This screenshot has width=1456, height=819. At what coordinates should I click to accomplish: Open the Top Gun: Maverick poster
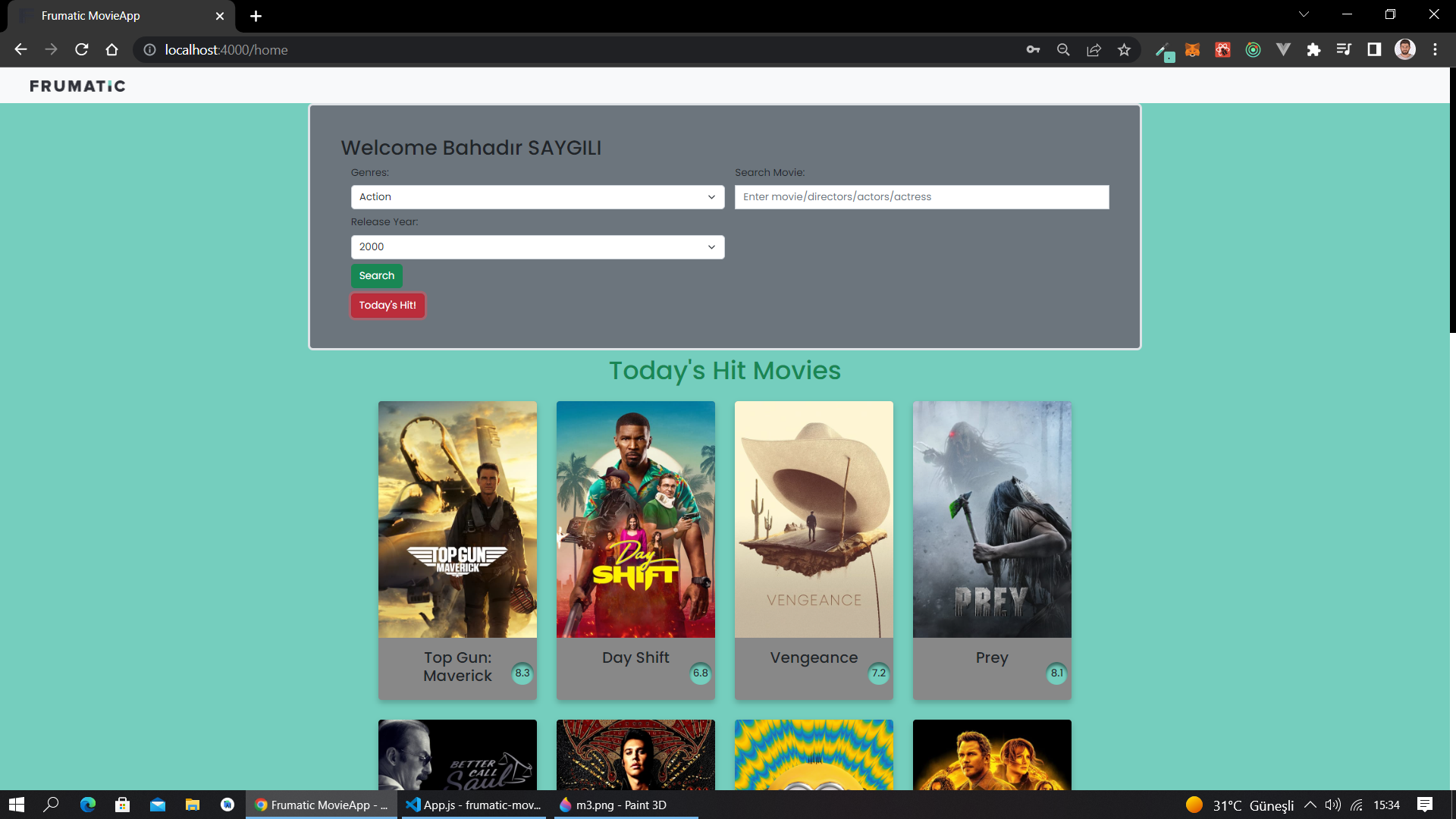pos(457,519)
